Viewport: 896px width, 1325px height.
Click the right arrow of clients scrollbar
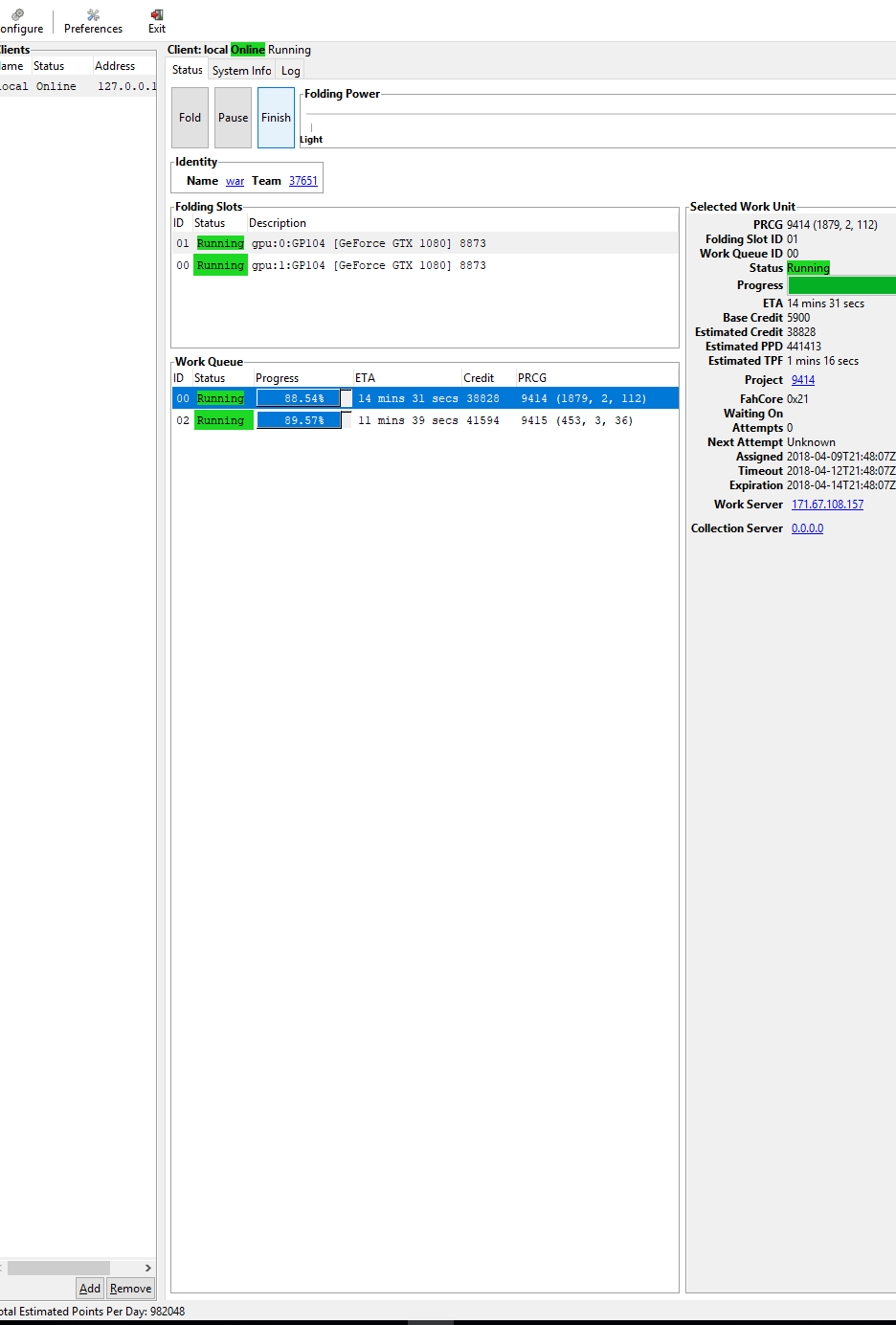coord(147,1268)
